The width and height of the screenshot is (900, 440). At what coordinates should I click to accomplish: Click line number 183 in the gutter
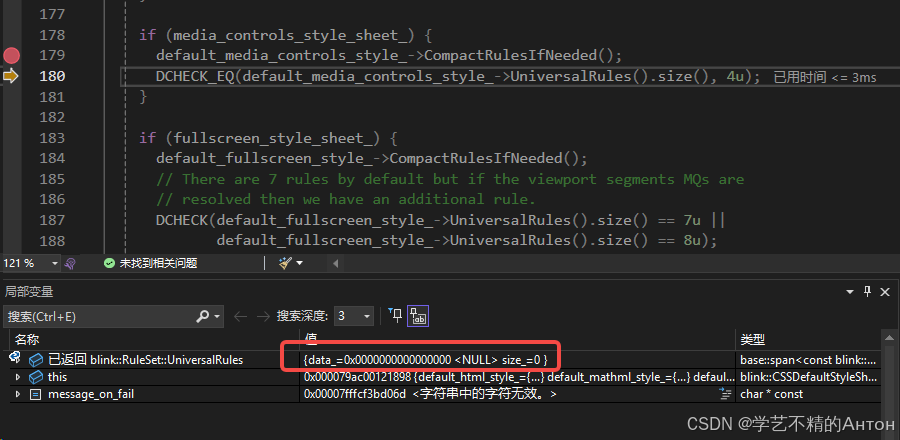(x=52, y=138)
